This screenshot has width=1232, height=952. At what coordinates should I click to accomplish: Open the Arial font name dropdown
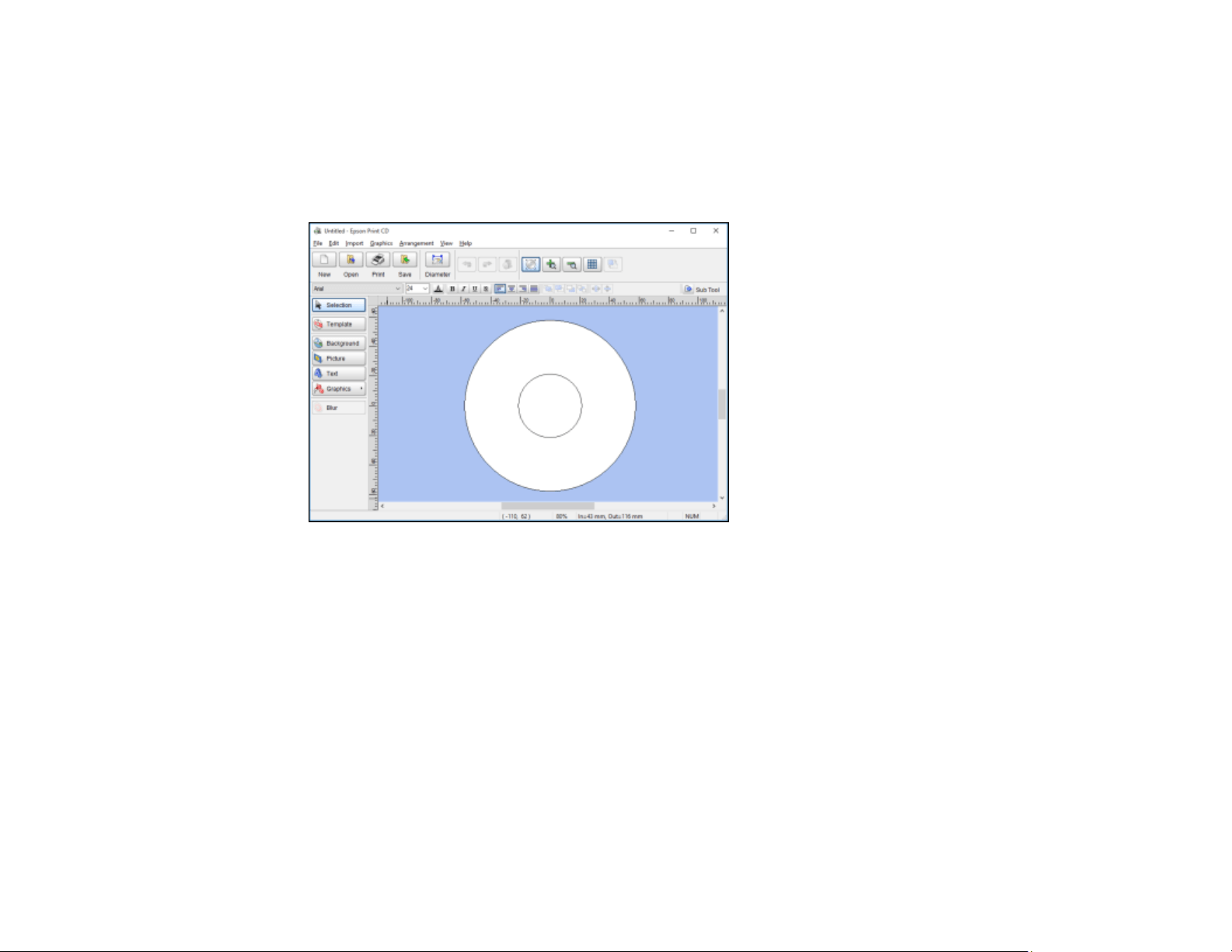358,289
